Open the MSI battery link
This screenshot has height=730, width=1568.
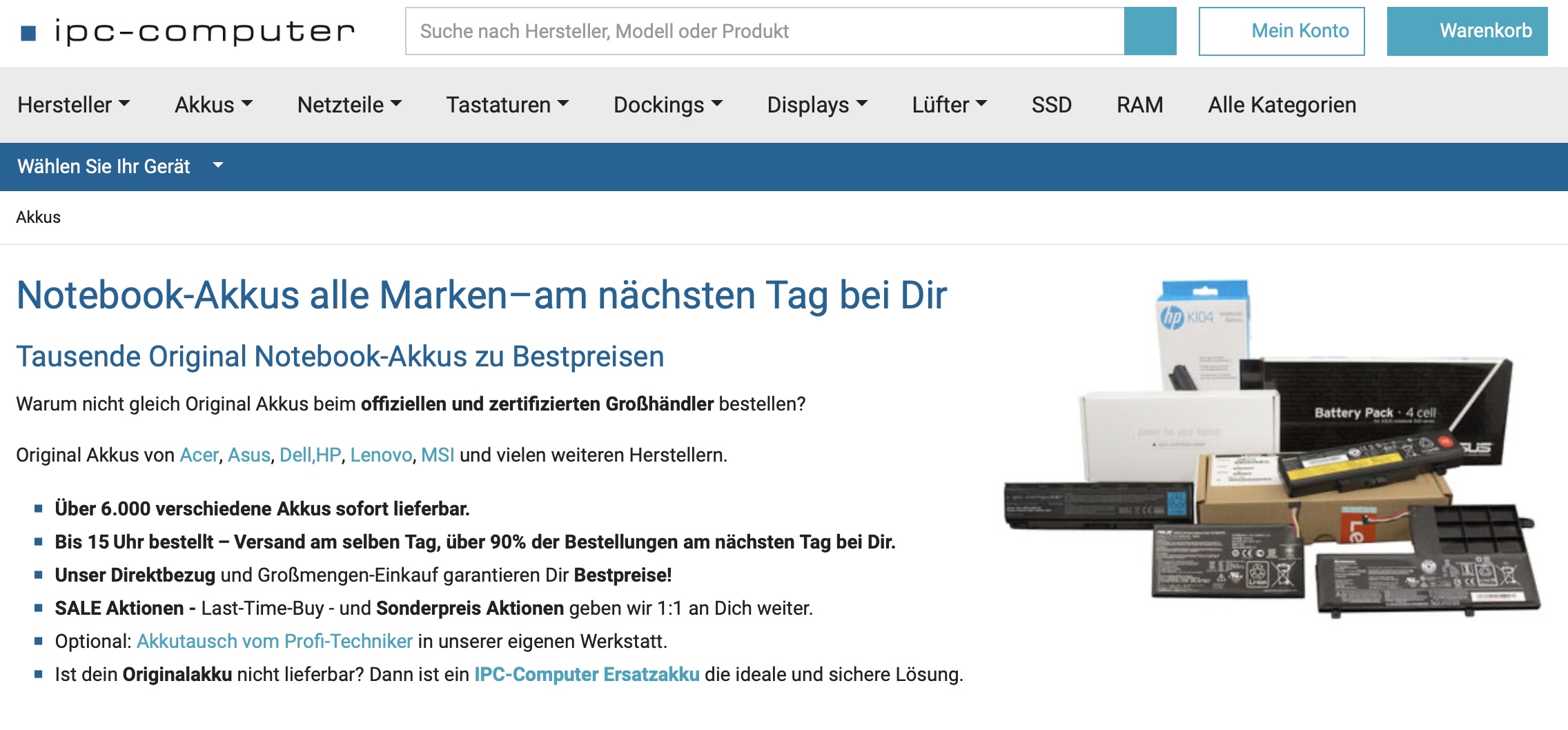438,455
